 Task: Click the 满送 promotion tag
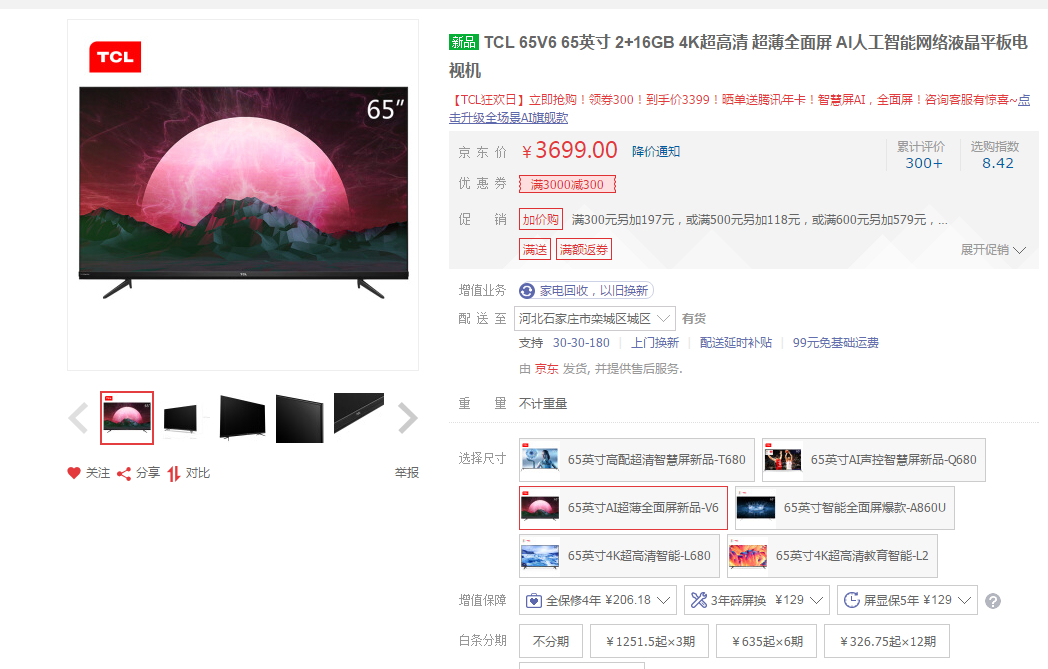tap(535, 250)
